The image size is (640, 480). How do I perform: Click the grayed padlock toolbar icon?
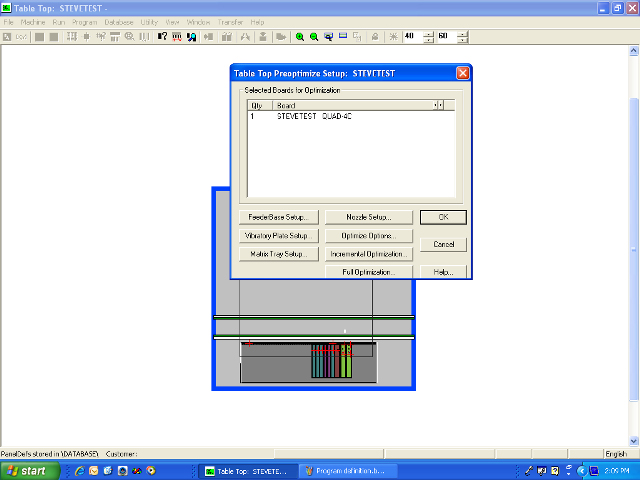375,37
